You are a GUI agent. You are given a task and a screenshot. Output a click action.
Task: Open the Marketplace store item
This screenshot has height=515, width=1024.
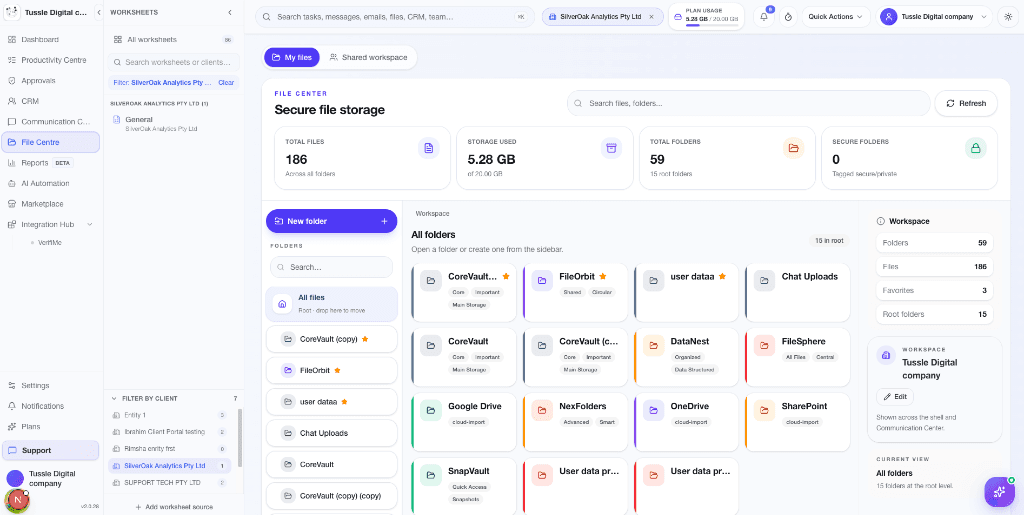click(51, 204)
